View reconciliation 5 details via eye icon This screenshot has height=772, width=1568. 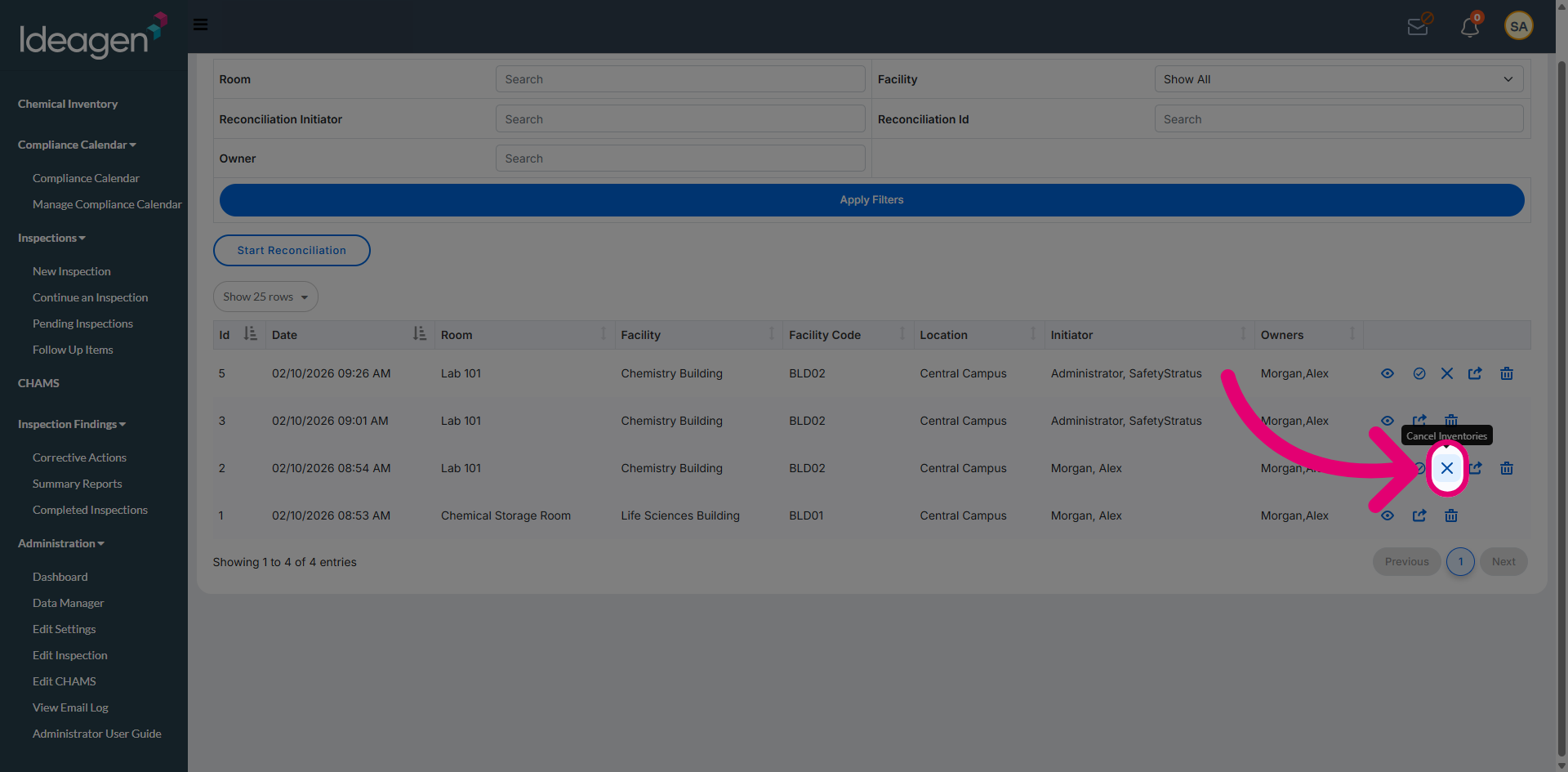[x=1387, y=373]
